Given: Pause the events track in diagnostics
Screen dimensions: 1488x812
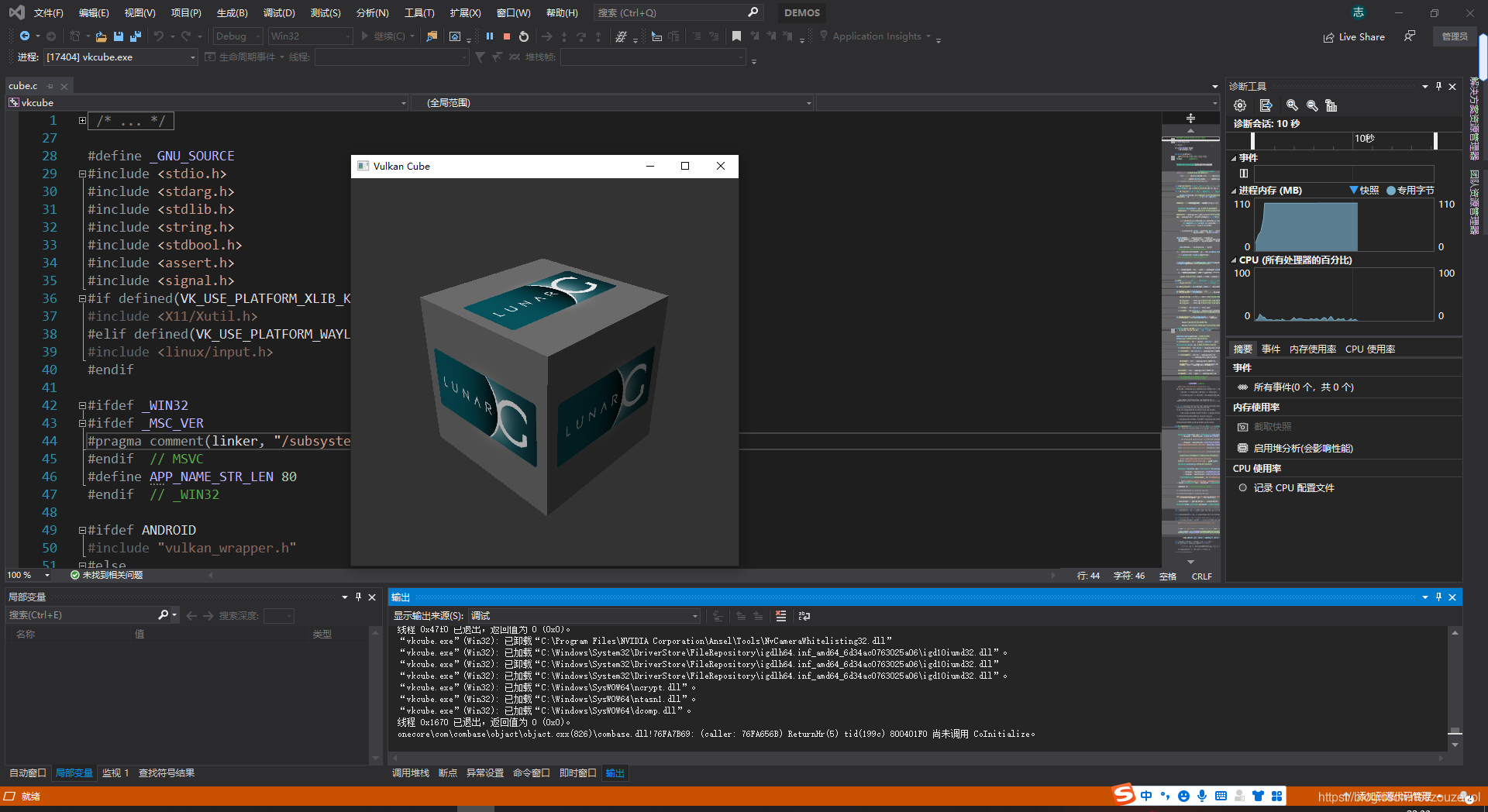Looking at the screenshot, I should (x=1244, y=174).
